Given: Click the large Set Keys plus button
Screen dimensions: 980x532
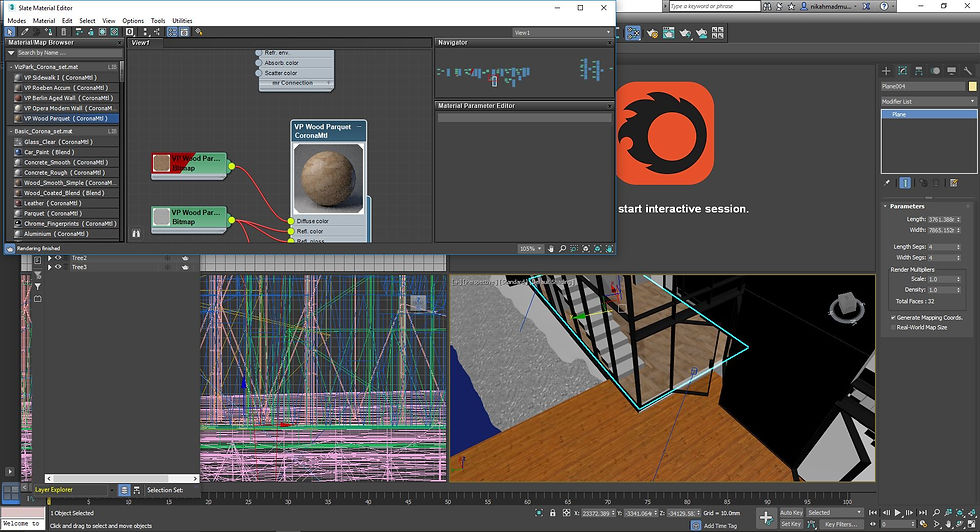Looking at the screenshot, I should coord(766,517).
